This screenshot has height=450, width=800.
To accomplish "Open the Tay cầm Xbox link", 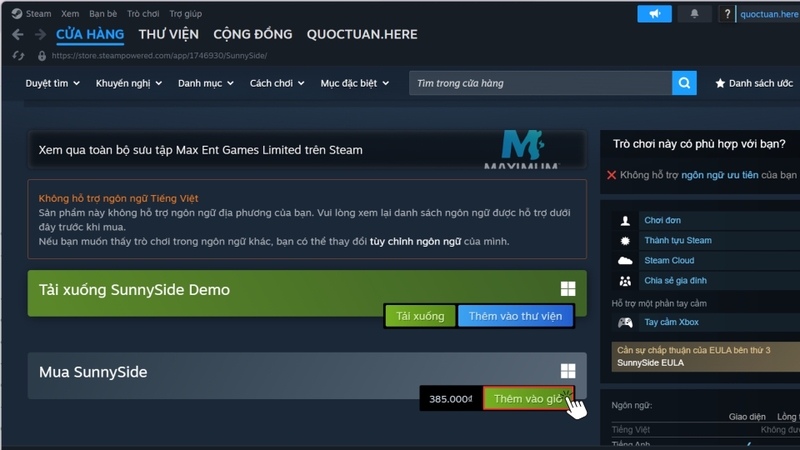I will 671,322.
